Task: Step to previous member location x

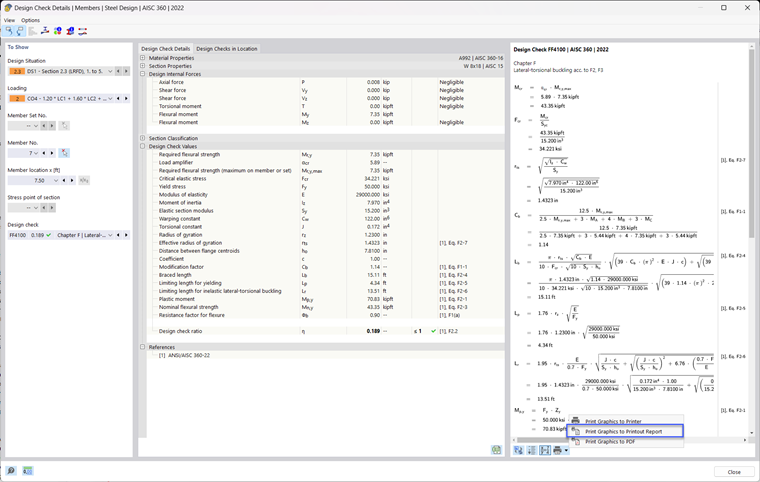Action: click(x=64, y=180)
